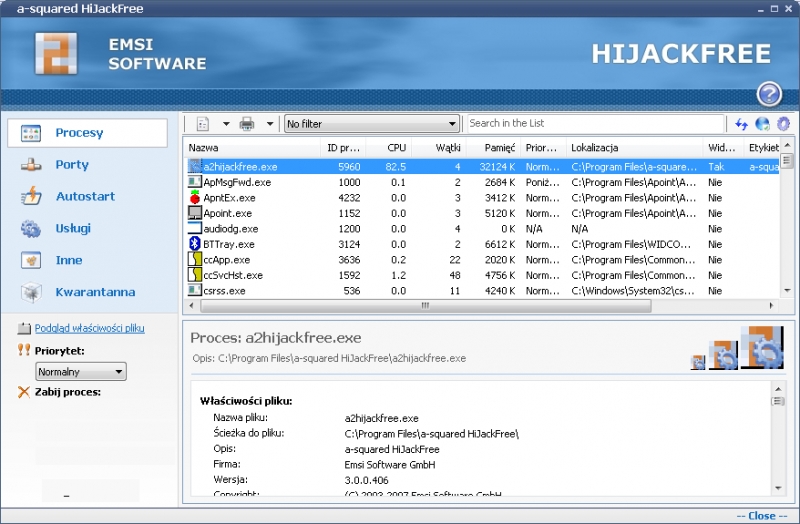This screenshot has width=800, height=524.
Task: Sort by Widoczny column header
Action: 723,148
